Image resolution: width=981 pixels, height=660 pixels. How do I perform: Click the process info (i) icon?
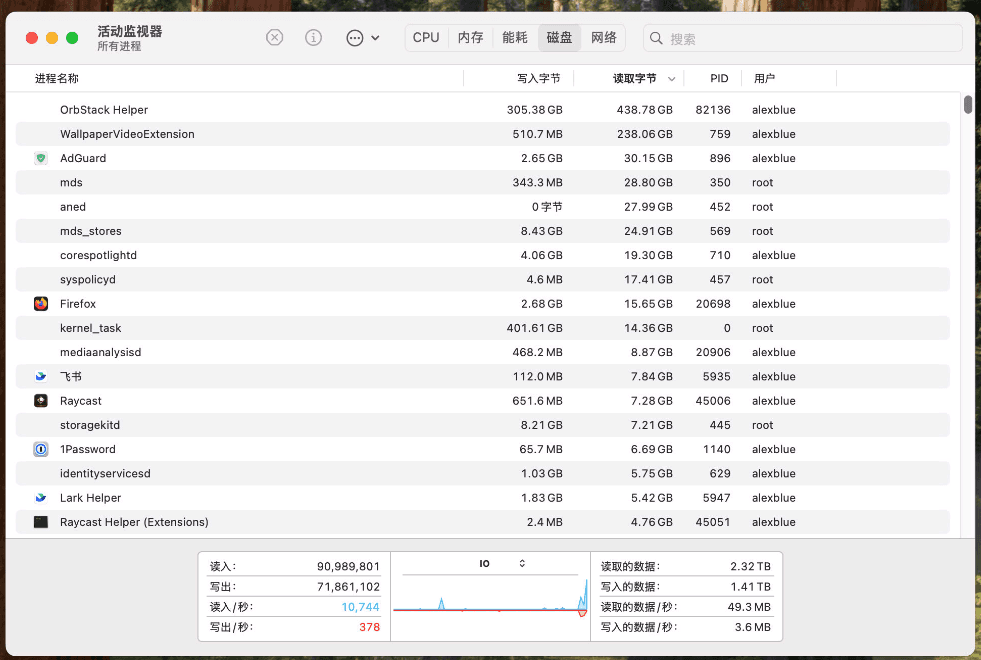click(x=314, y=38)
